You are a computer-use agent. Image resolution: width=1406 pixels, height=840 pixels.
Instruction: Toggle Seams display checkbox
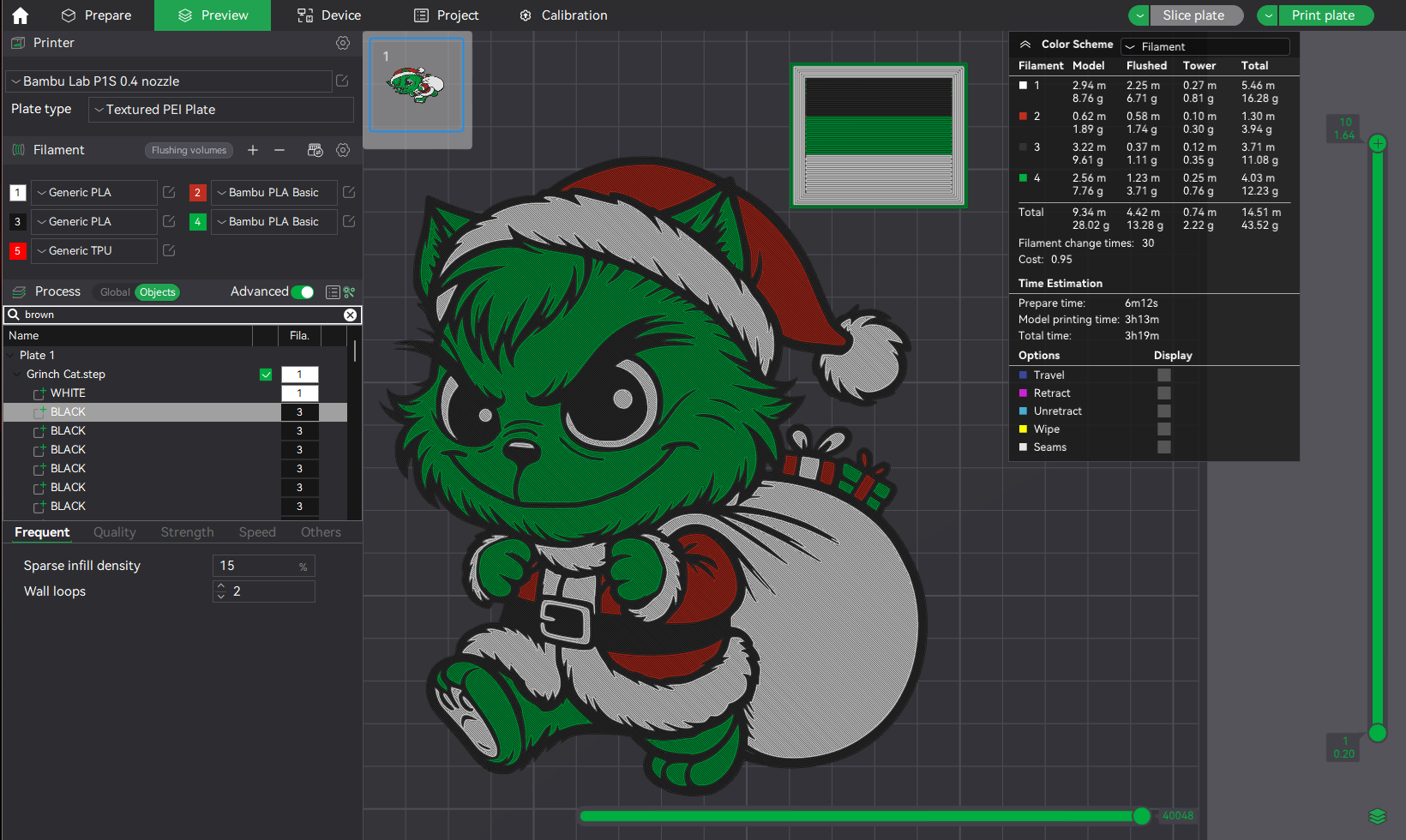click(1164, 447)
